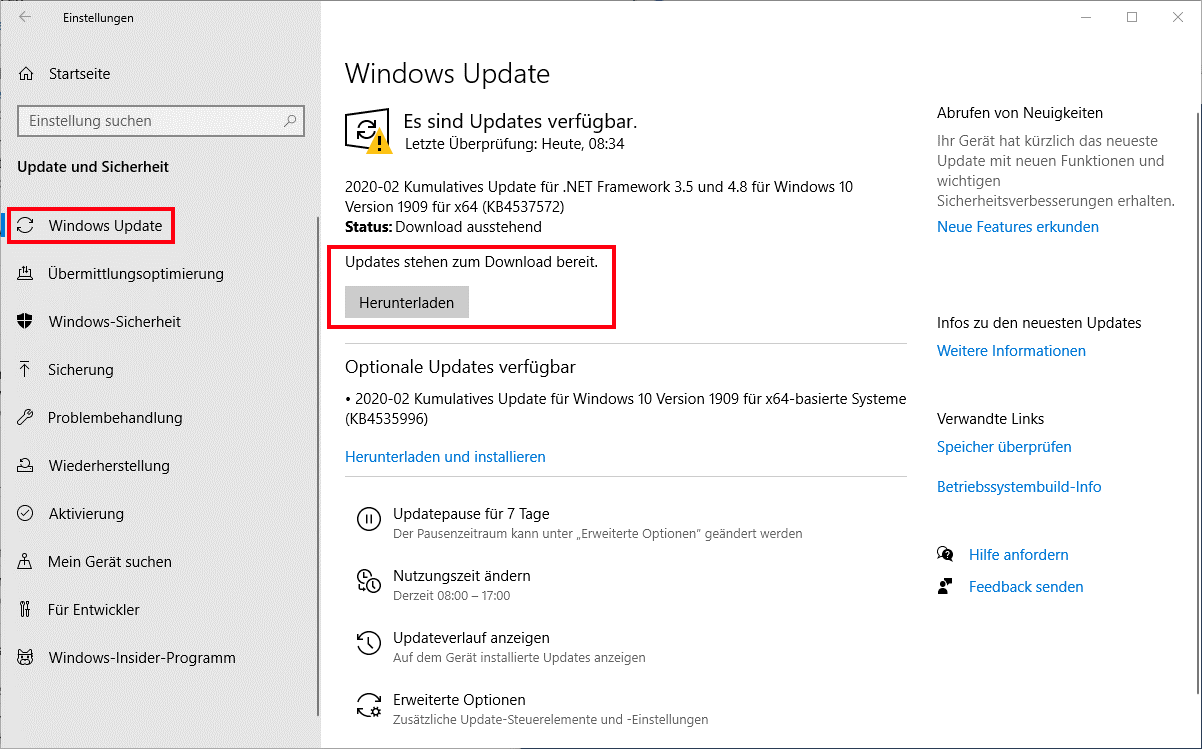Open Betriebssystembuild-Info link
1202x749 pixels.
1019,487
